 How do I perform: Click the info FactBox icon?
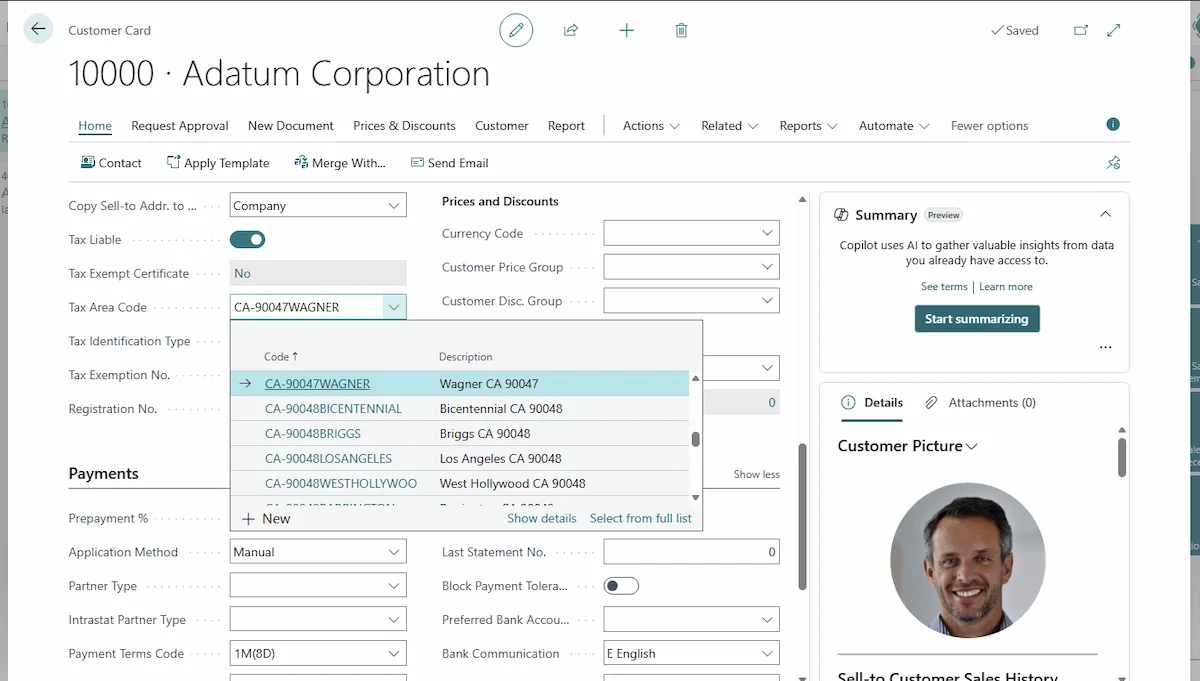[1113, 125]
